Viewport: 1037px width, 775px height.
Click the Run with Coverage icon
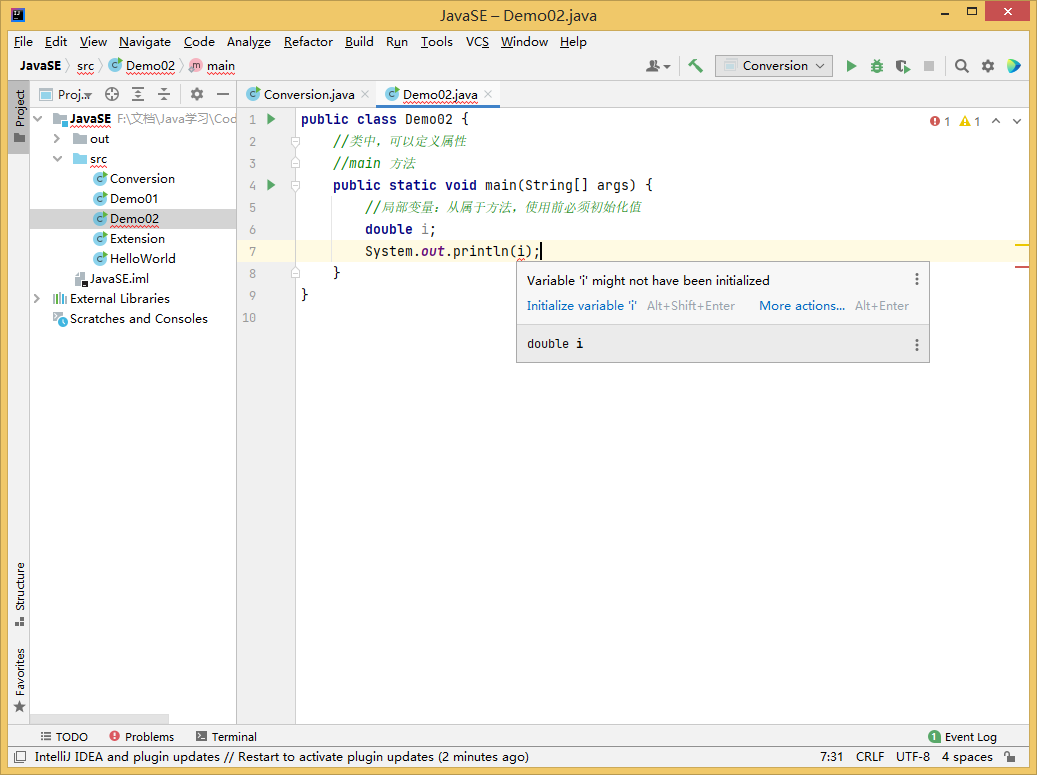point(903,66)
